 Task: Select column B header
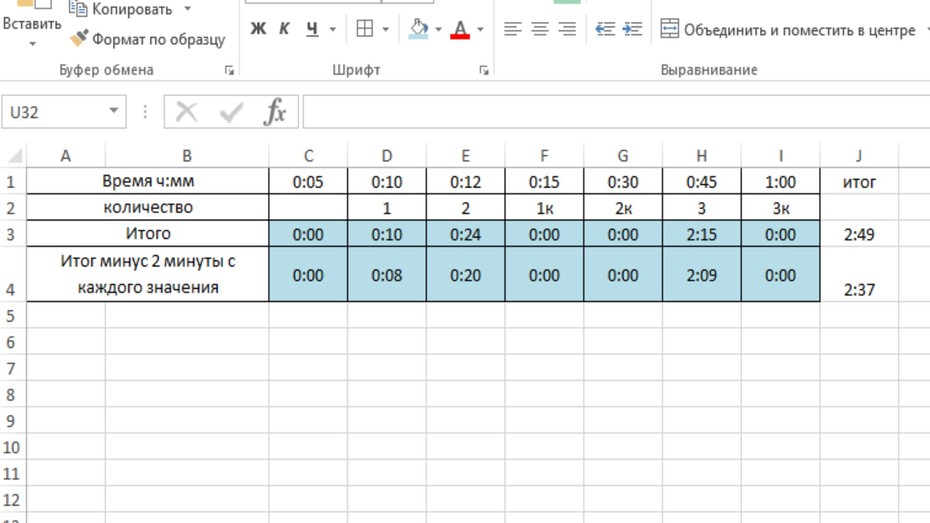(187, 156)
